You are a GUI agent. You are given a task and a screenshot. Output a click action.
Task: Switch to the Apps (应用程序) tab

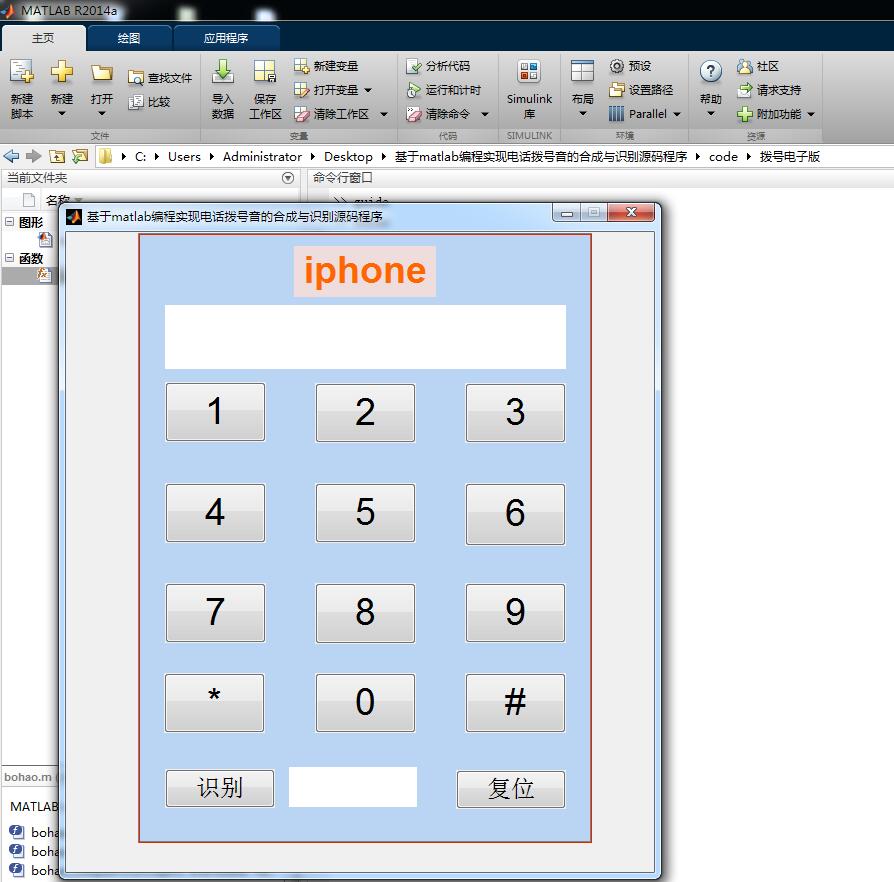click(226, 38)
